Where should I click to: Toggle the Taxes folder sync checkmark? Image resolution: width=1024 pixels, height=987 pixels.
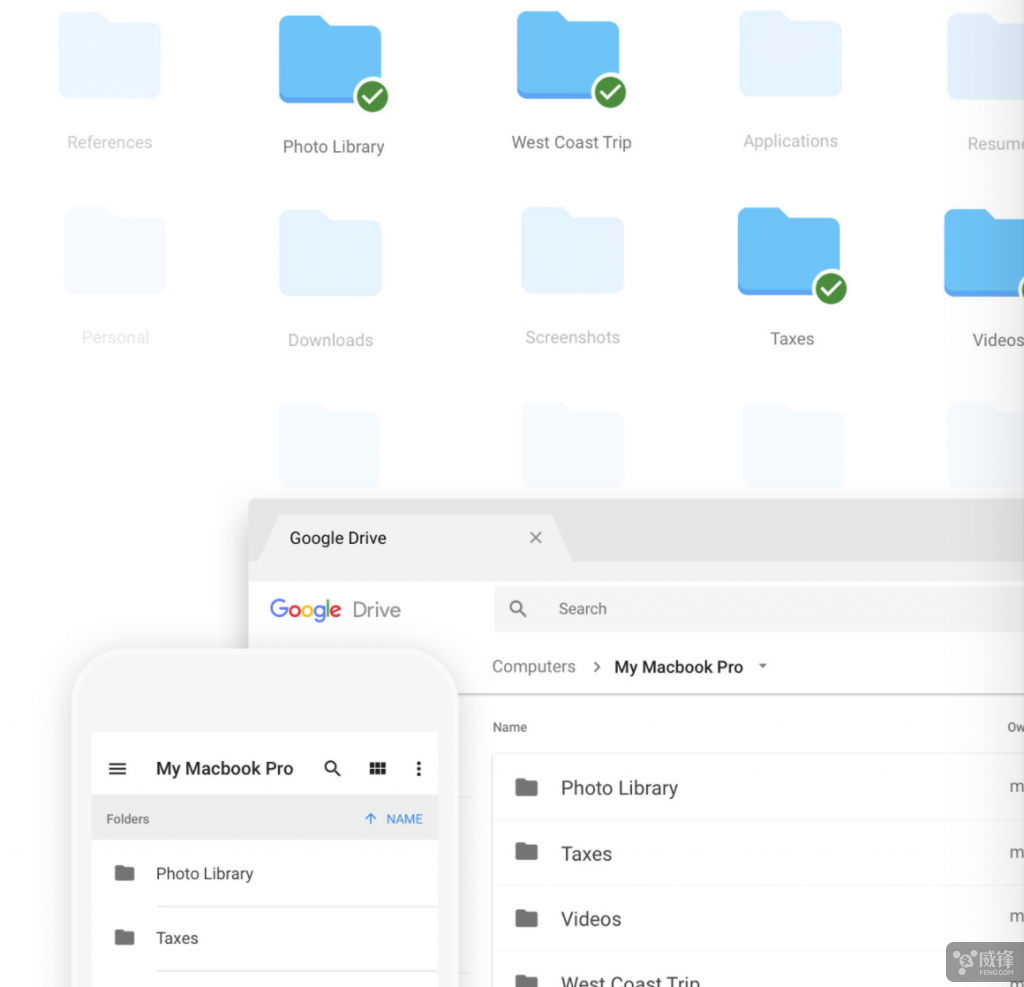(830, 290)
